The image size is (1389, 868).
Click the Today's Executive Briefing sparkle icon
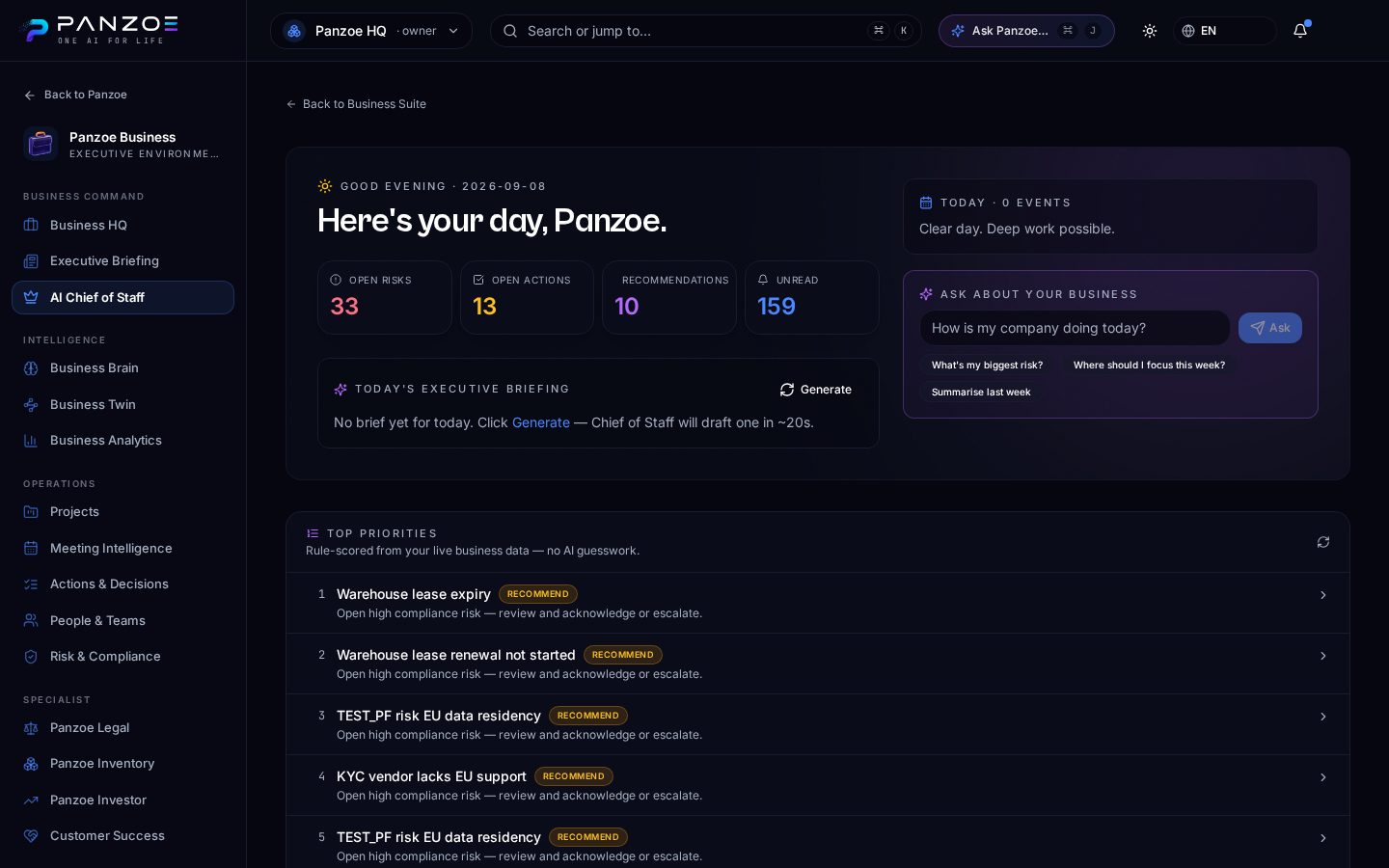pyautogui.click(x=340, y=390)
